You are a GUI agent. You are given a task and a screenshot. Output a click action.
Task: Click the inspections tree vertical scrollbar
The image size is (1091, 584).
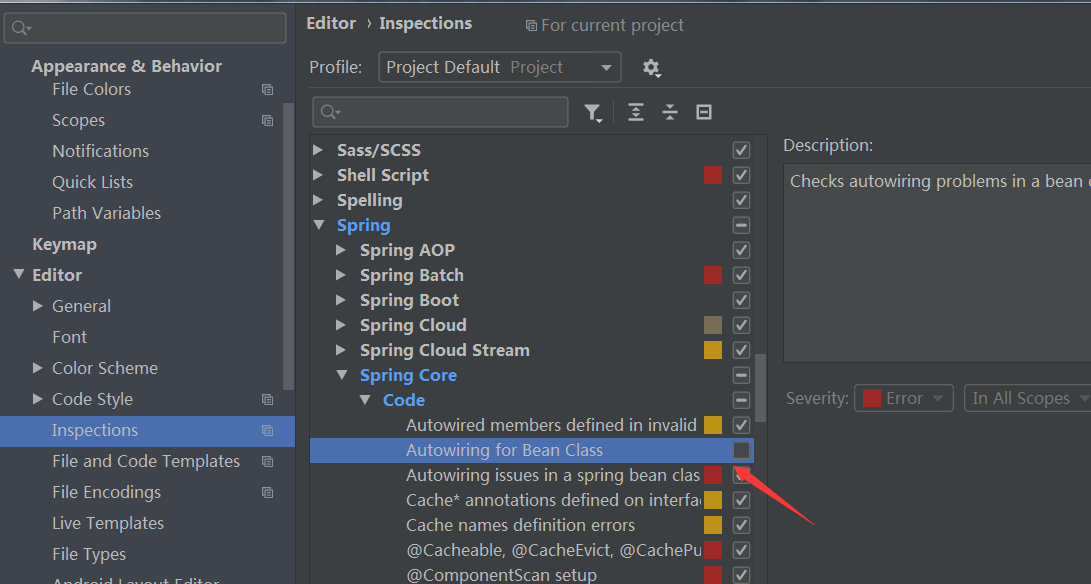[760, 388]
